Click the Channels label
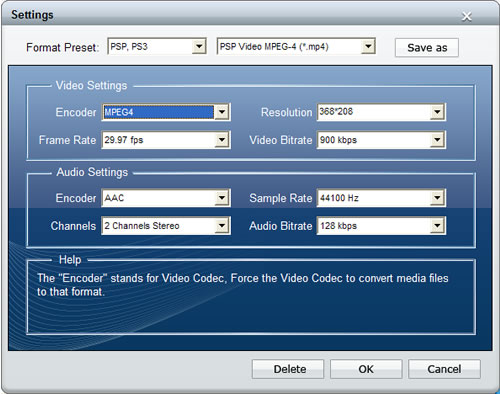 click(x=73, y=226)
